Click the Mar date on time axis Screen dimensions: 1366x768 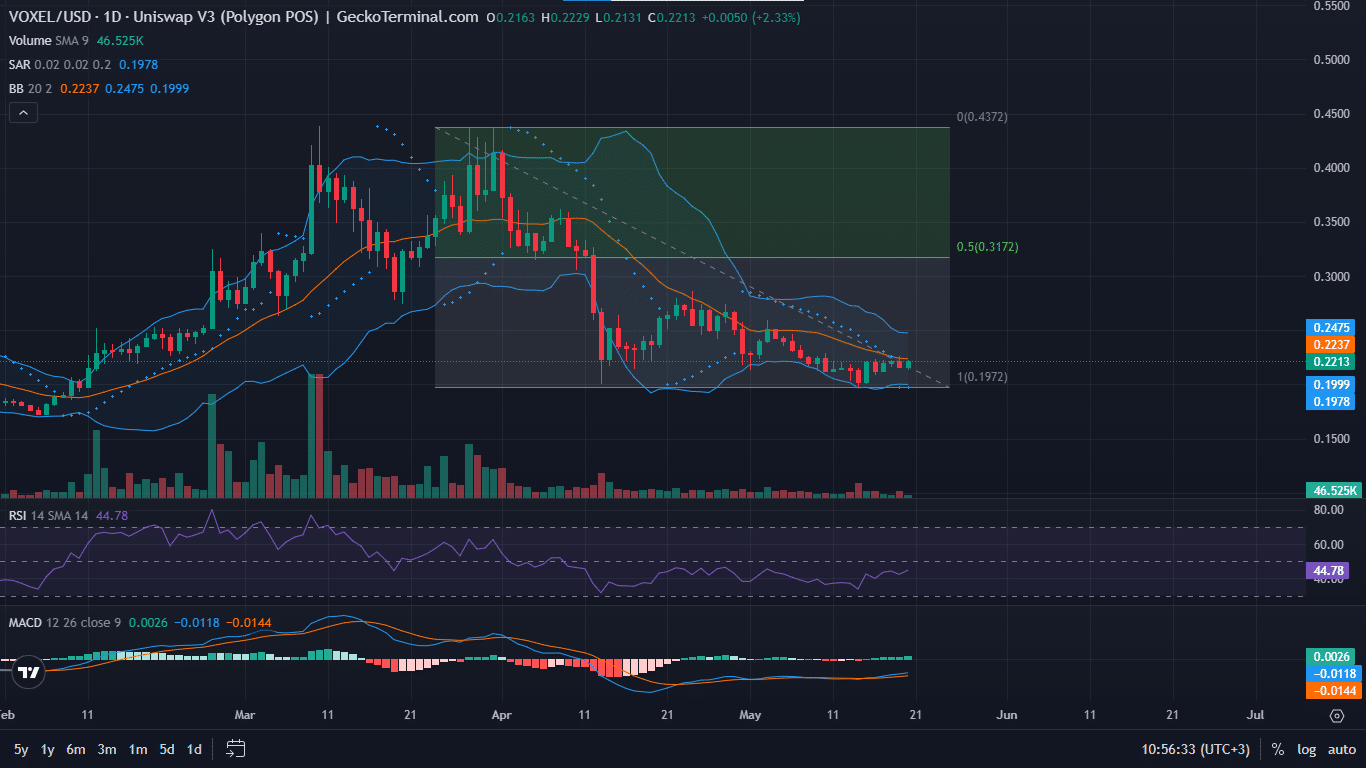246,716
